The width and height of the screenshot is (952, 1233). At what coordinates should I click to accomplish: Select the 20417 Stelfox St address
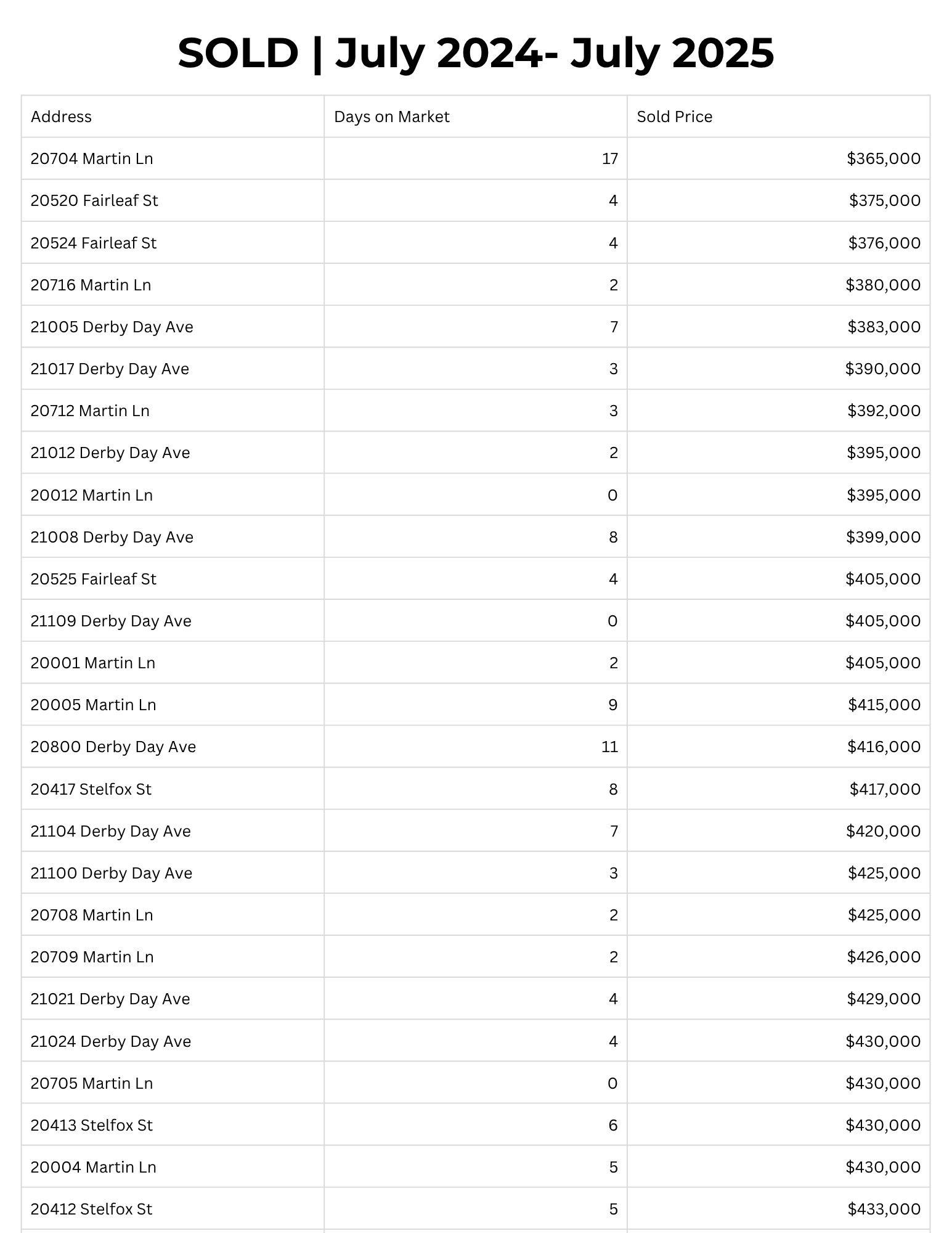[91, 789]
